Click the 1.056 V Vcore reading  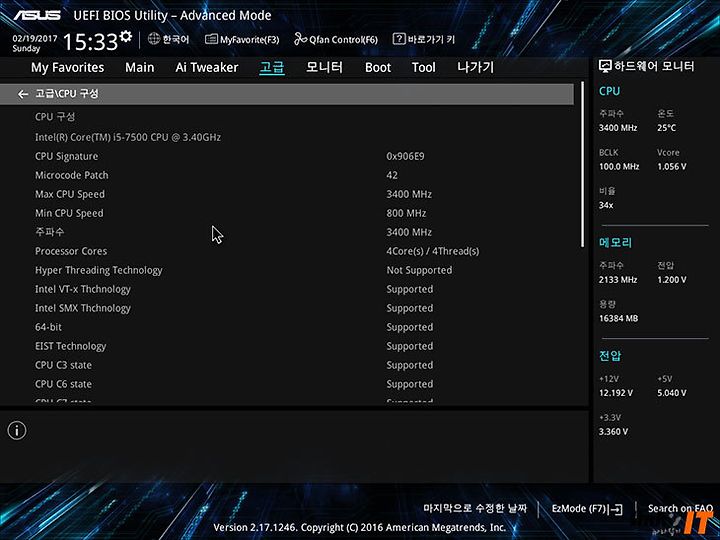(672, 166)
